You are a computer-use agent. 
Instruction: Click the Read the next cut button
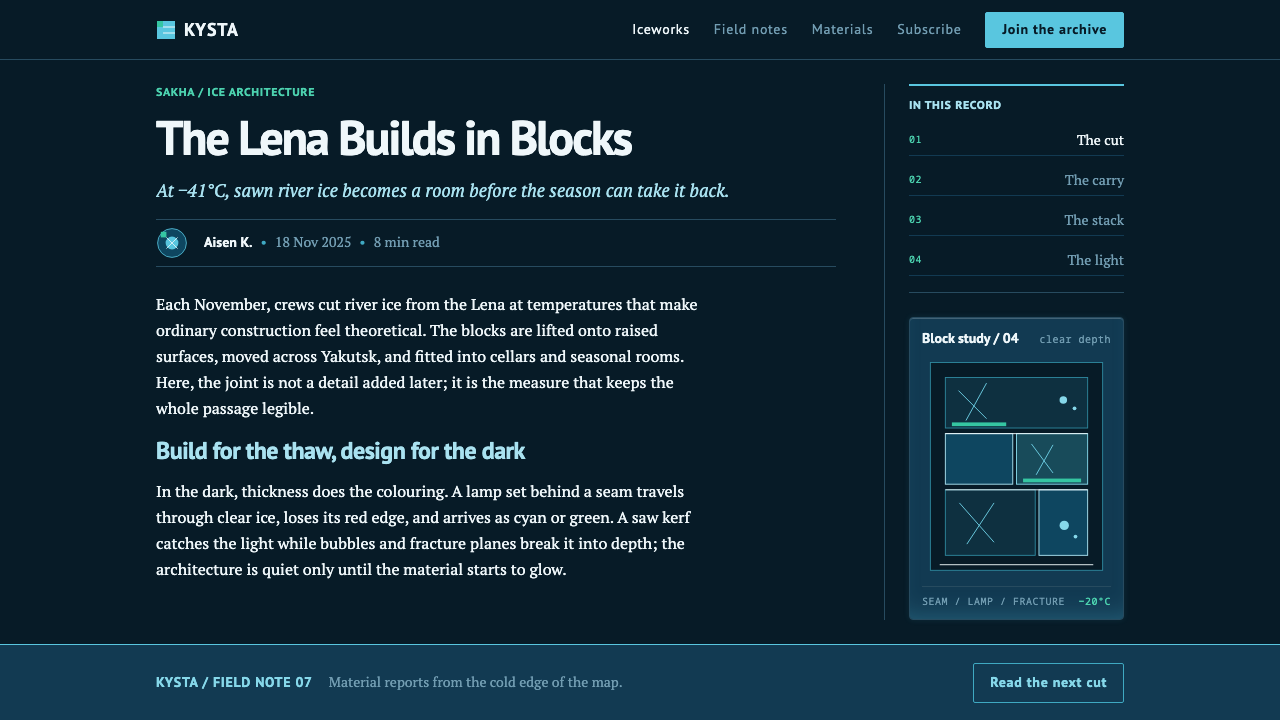tap(1048, 683)
